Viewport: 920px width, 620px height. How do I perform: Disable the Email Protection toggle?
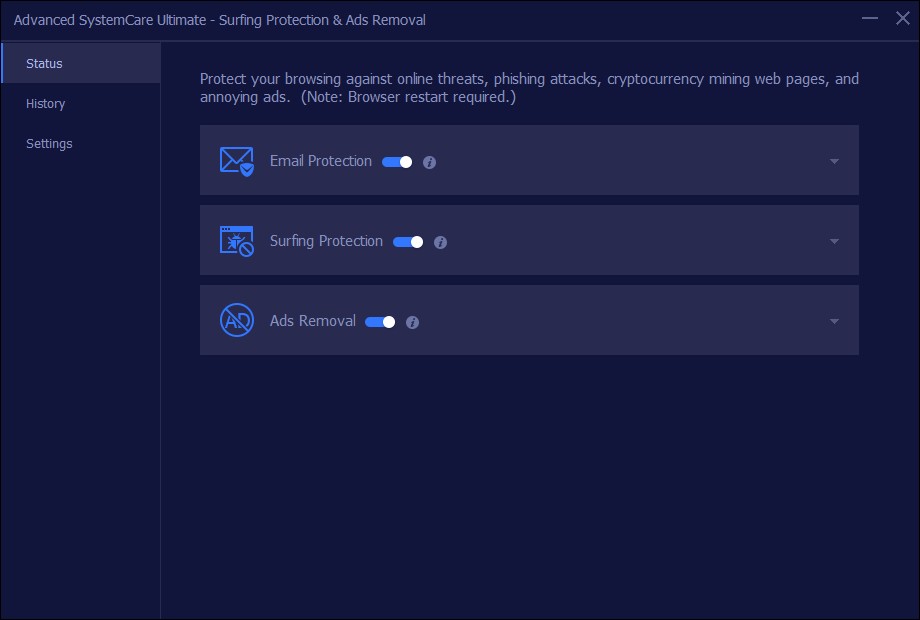coord(395,161)
